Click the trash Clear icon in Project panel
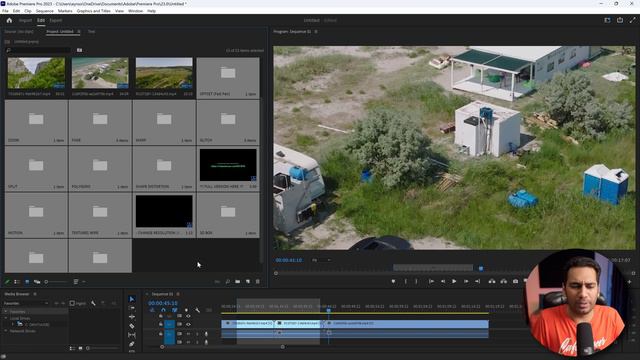The image size is (640, 360). coord(258,282)
